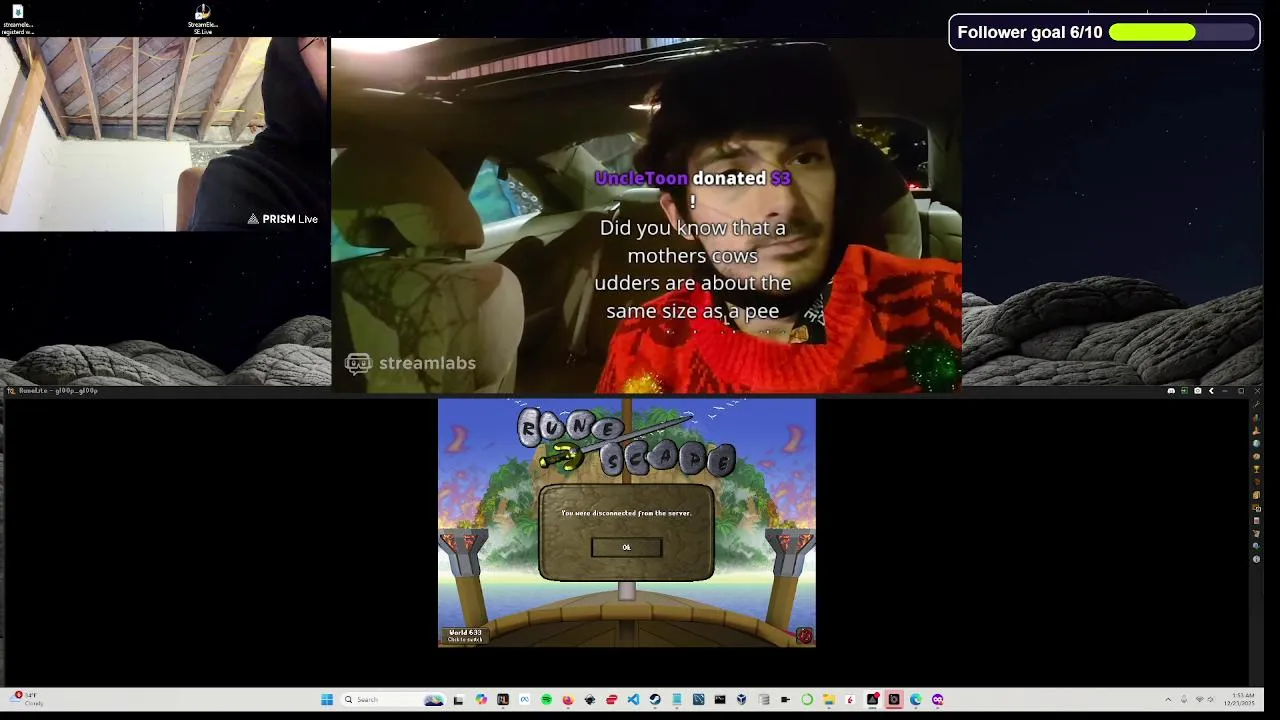Open Spotify from the taskbar

coord(546,699)
